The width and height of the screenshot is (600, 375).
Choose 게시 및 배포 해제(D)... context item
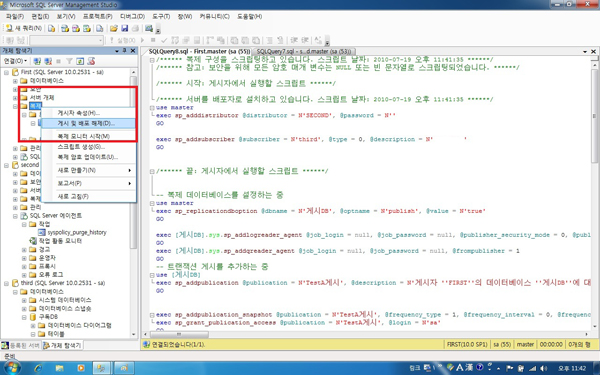88,123
